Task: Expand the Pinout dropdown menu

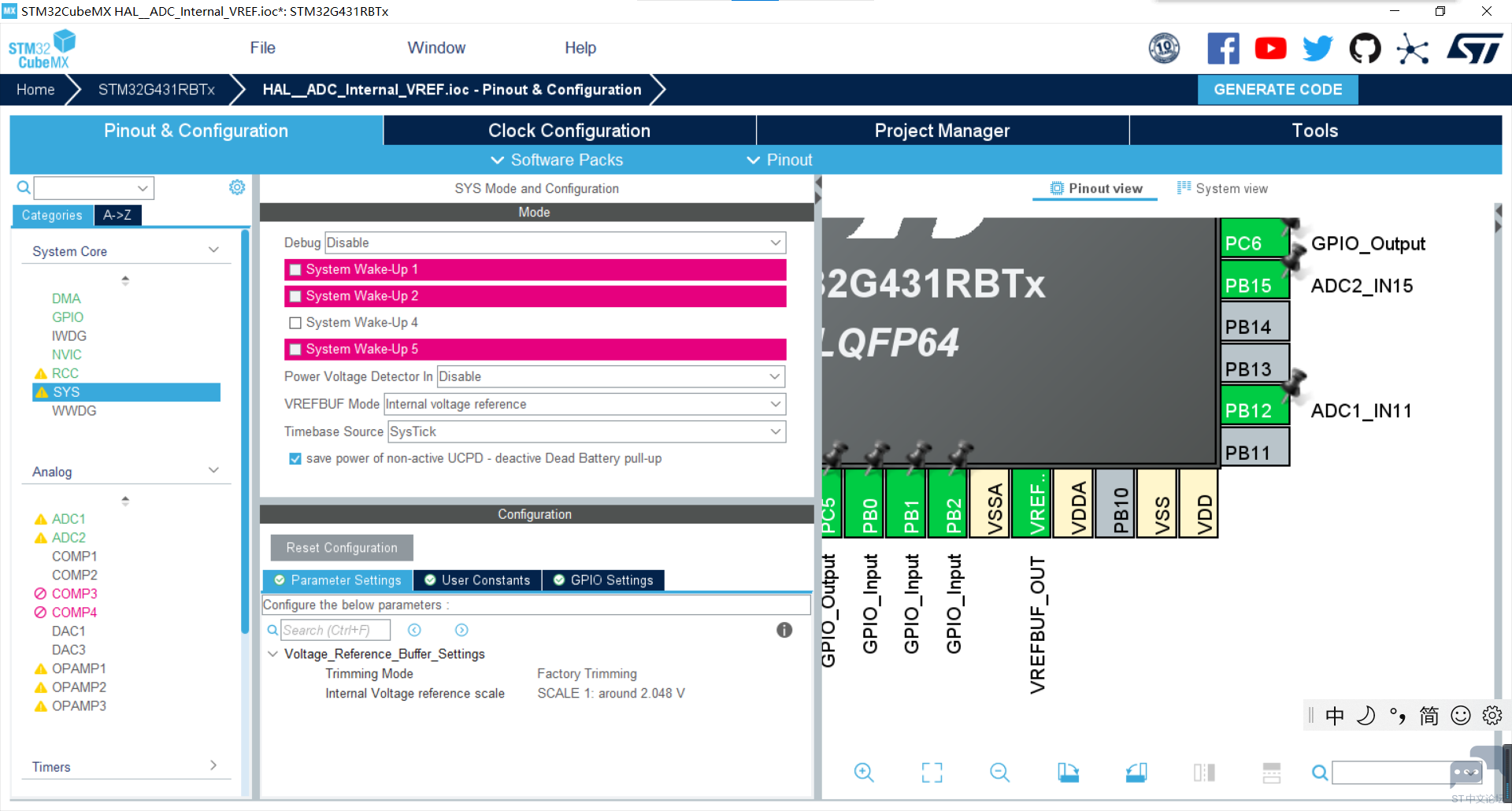Action: click(780, 160)
